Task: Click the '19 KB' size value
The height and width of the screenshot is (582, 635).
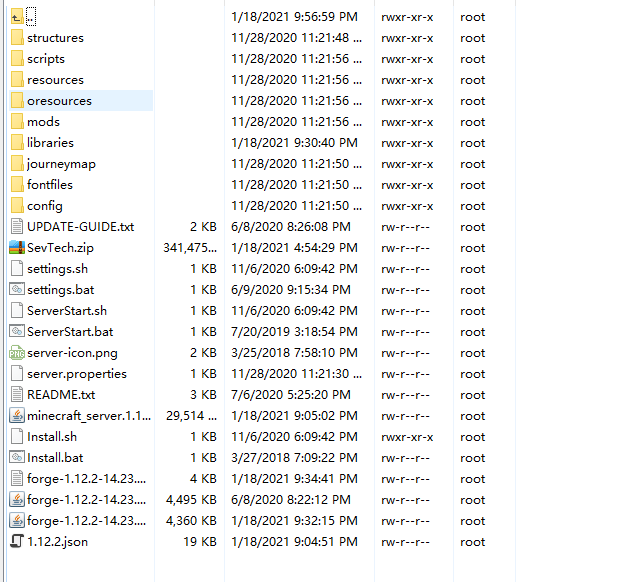Action: click(200, 541)
